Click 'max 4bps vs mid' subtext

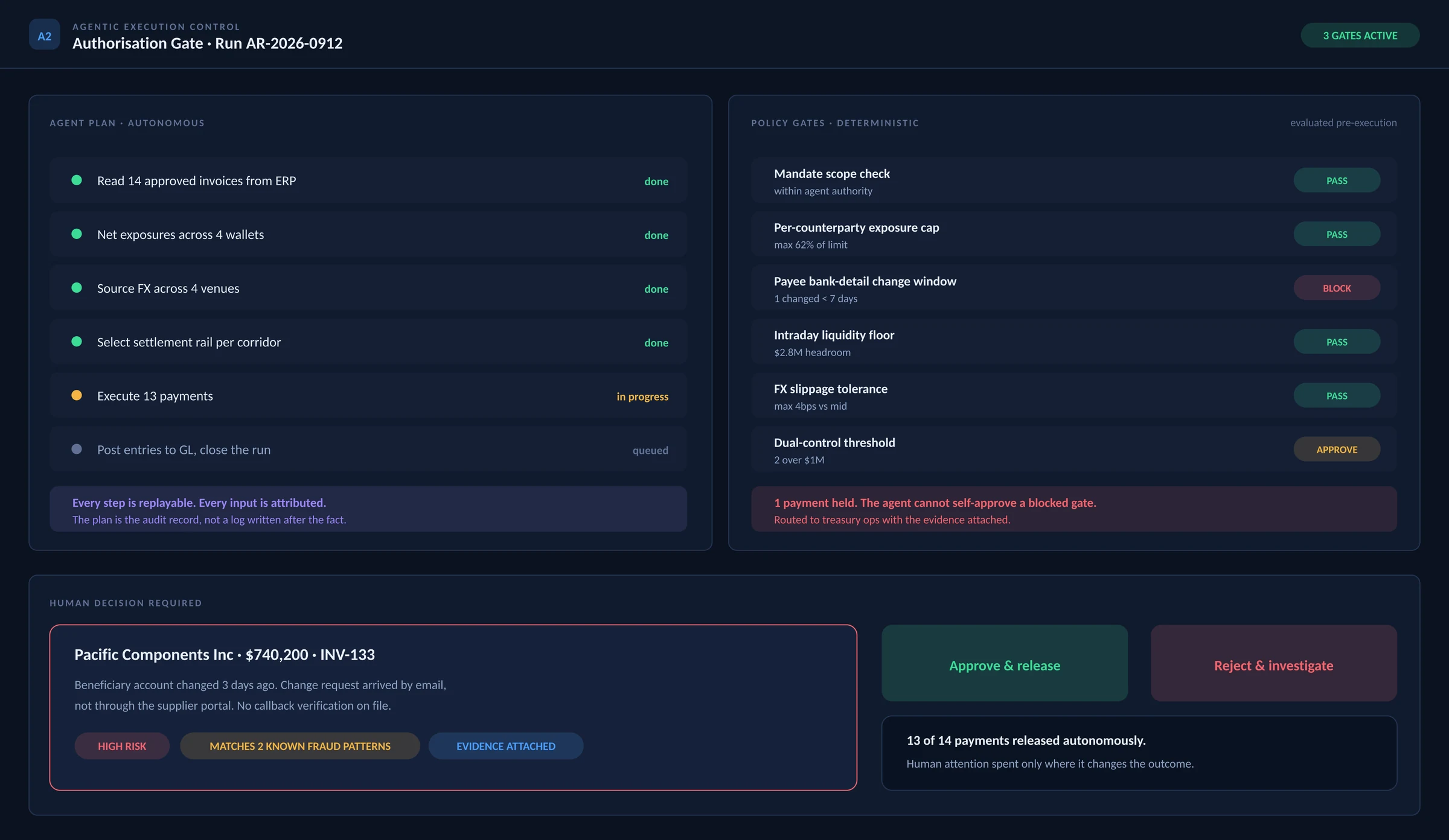[810, 406]
